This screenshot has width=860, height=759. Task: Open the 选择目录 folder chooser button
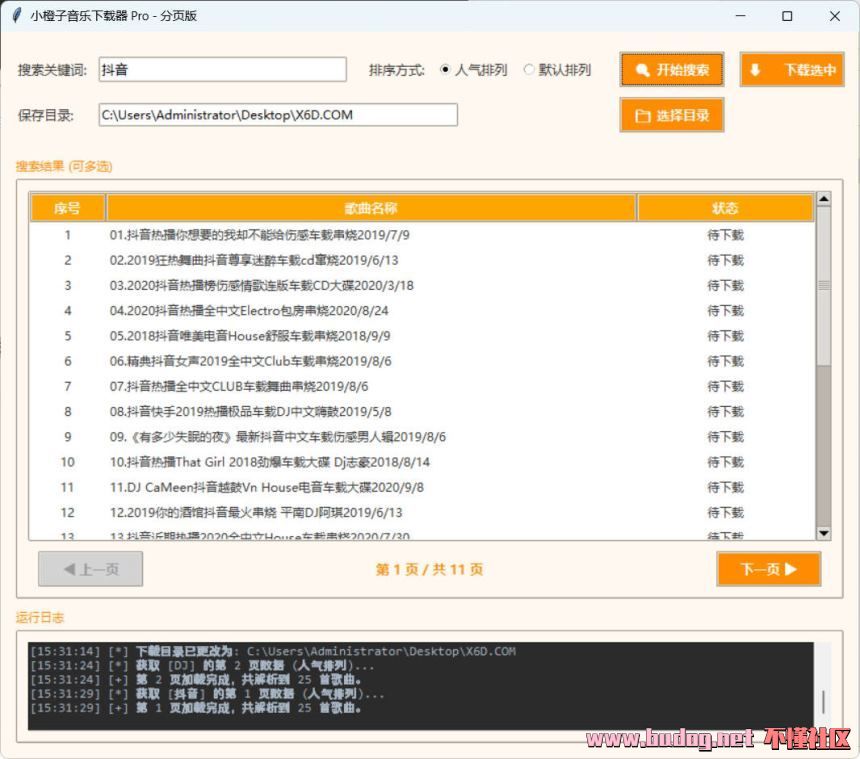pos(672,115)
